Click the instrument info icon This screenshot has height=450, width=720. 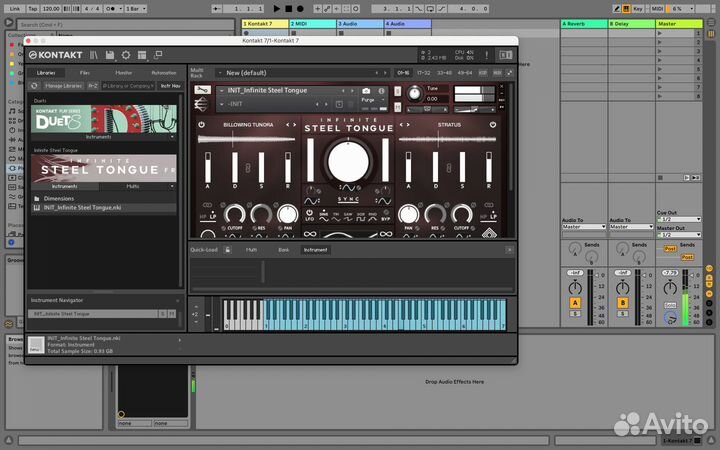click(381, 91)
